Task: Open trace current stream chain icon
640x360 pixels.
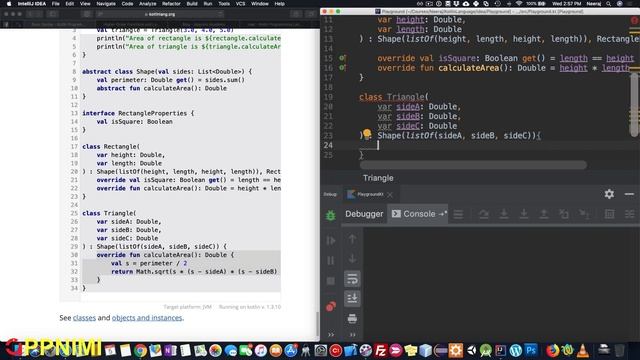Action: [630, 214]
